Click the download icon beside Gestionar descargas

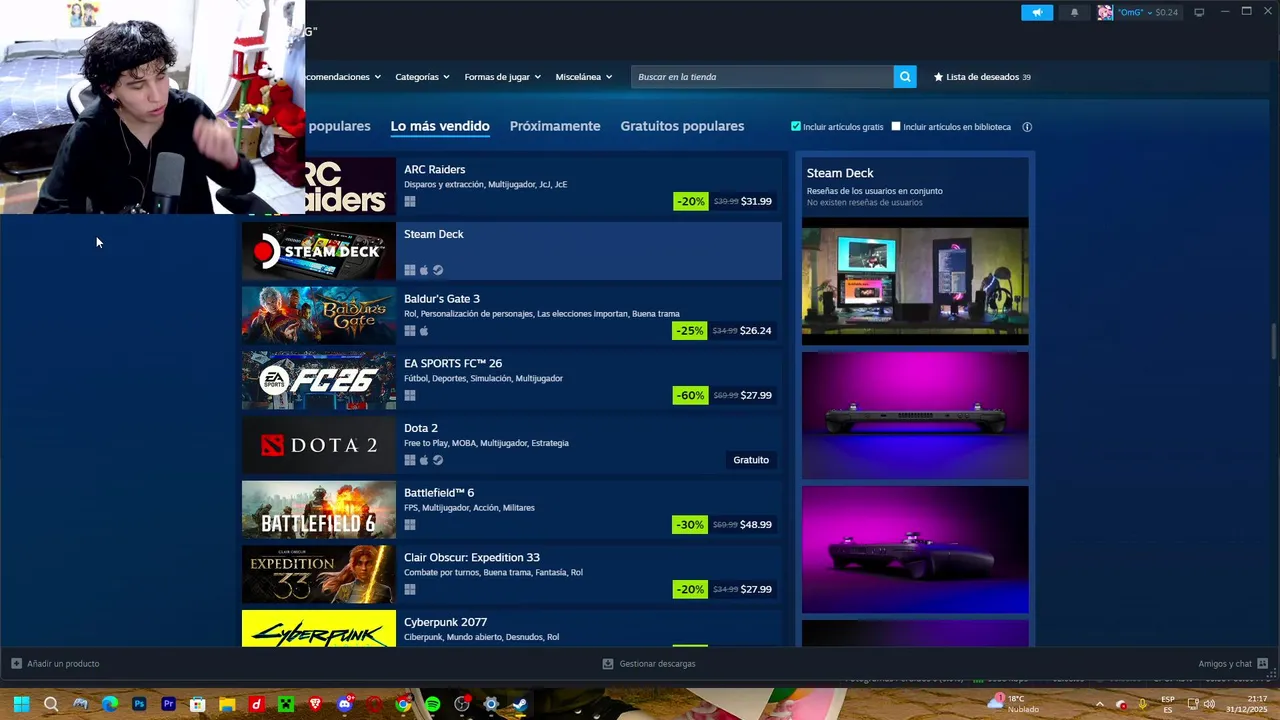point(608,664)
